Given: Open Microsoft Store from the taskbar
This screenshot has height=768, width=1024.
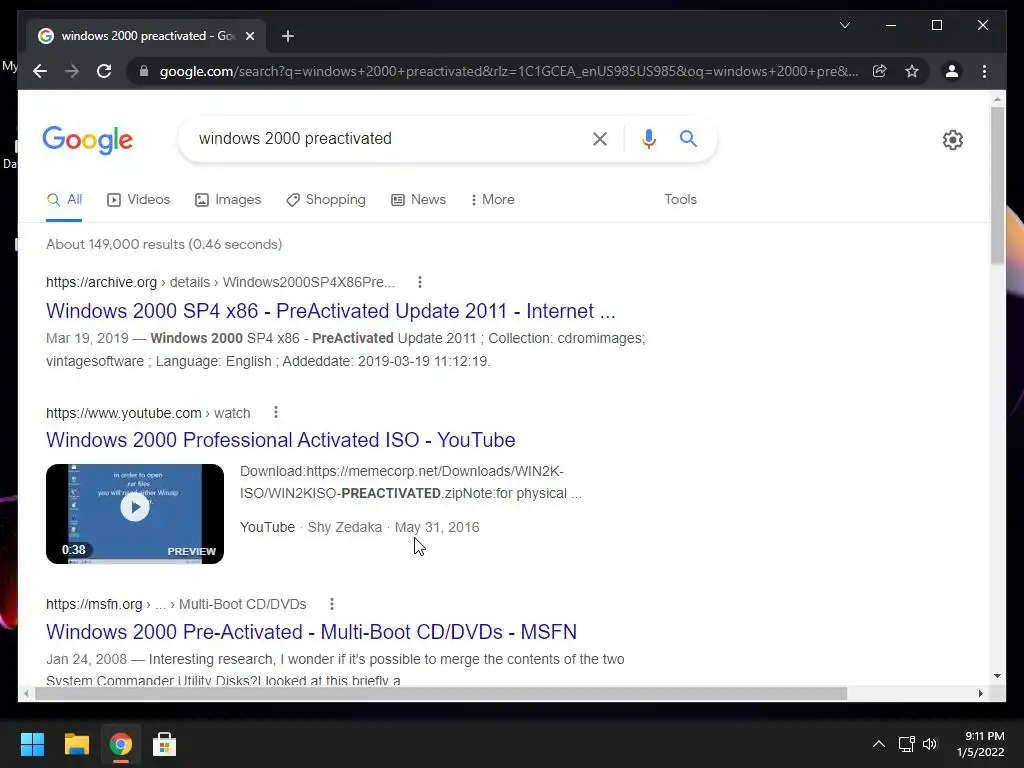Looking at the screenshot, I should 164,744.
